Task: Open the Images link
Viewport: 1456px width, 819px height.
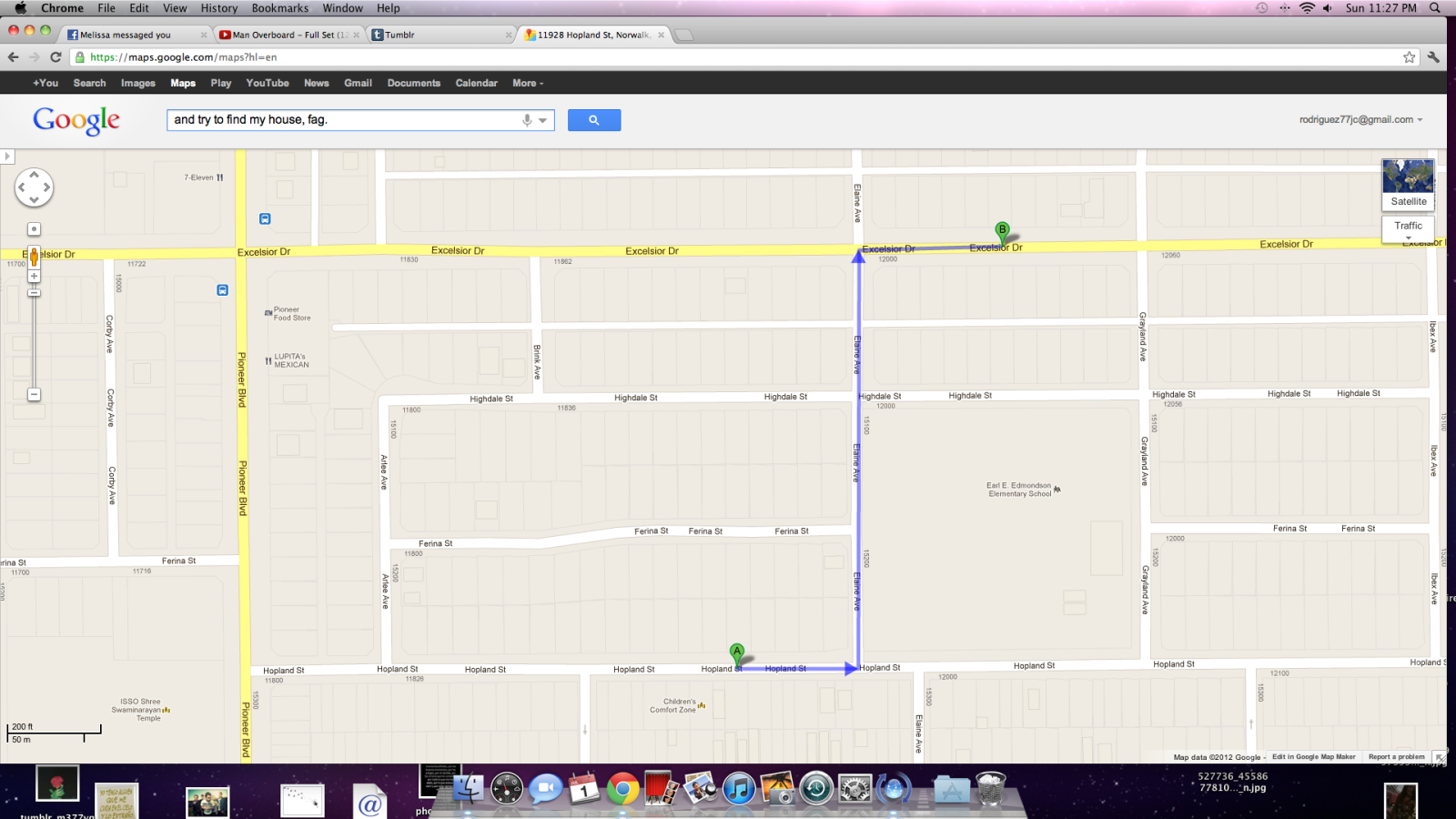Action: (138, 83)
